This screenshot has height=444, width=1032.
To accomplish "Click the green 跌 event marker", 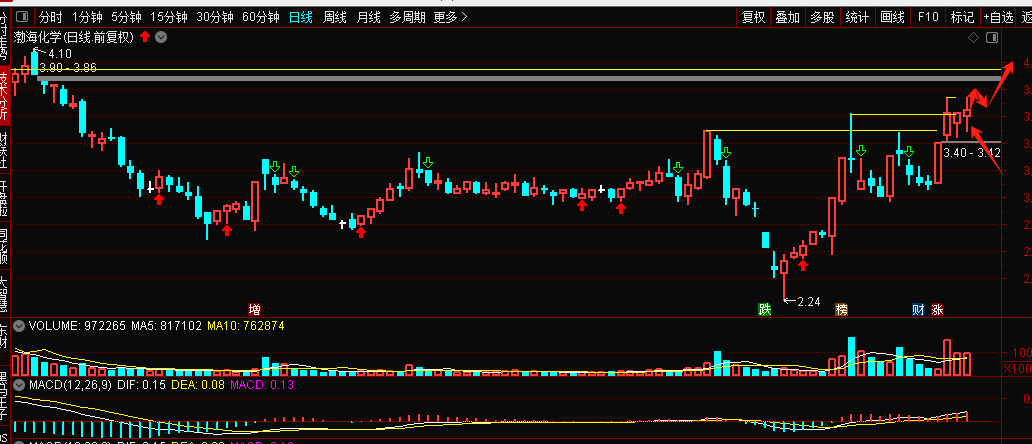I will (764, 309).
